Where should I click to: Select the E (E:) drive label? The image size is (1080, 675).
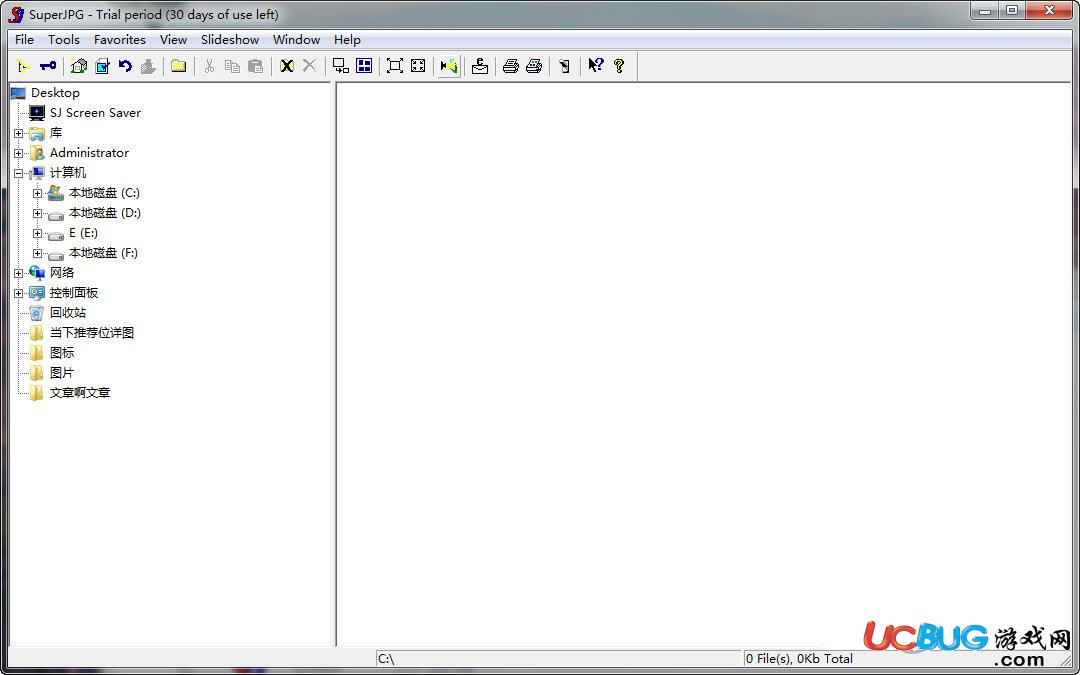tap(83, 233)
